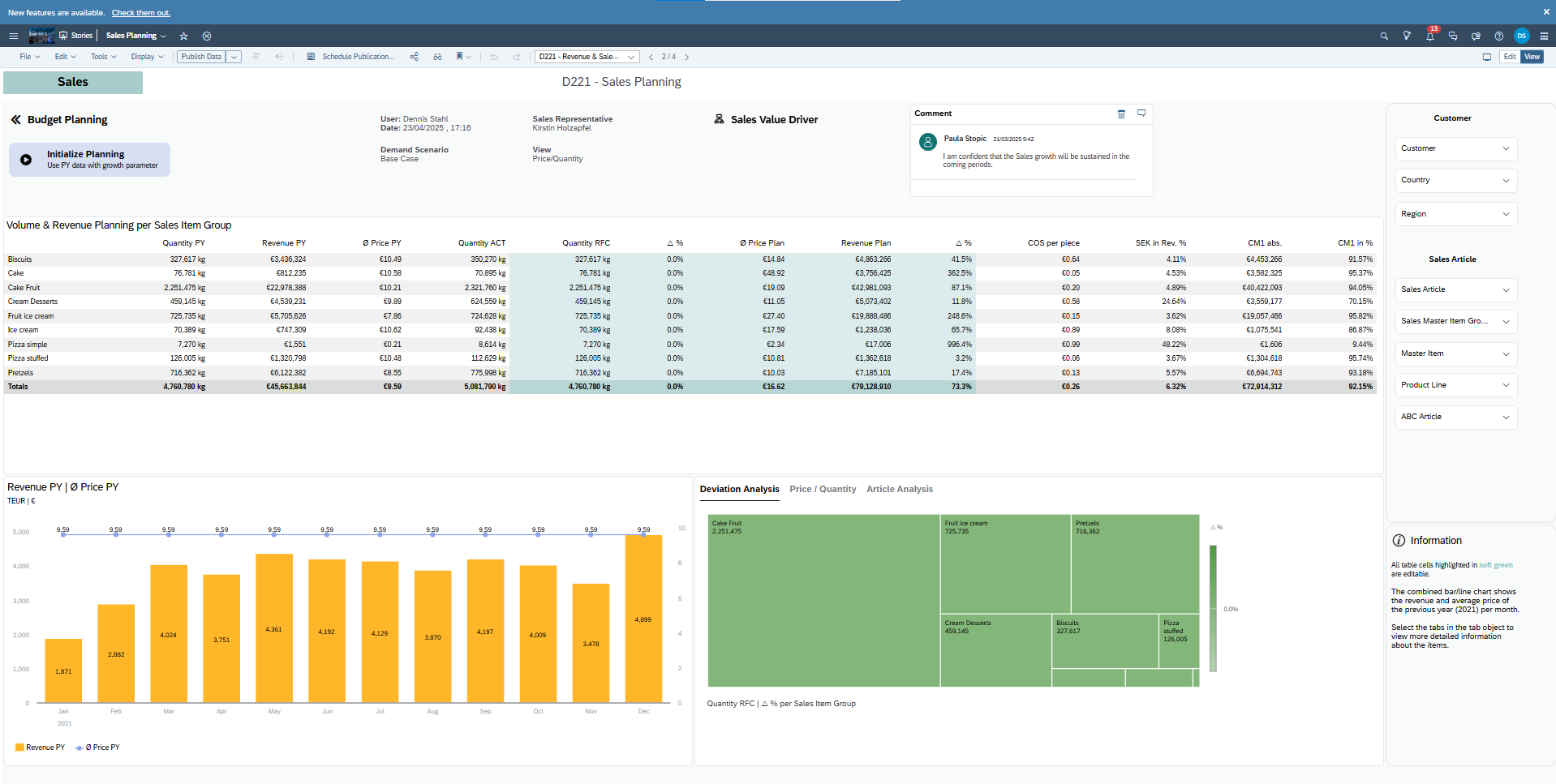This screenshot has width=1556, height=784.
Task: Open the main navigation hamburger menu
Action: pos(13,36)
